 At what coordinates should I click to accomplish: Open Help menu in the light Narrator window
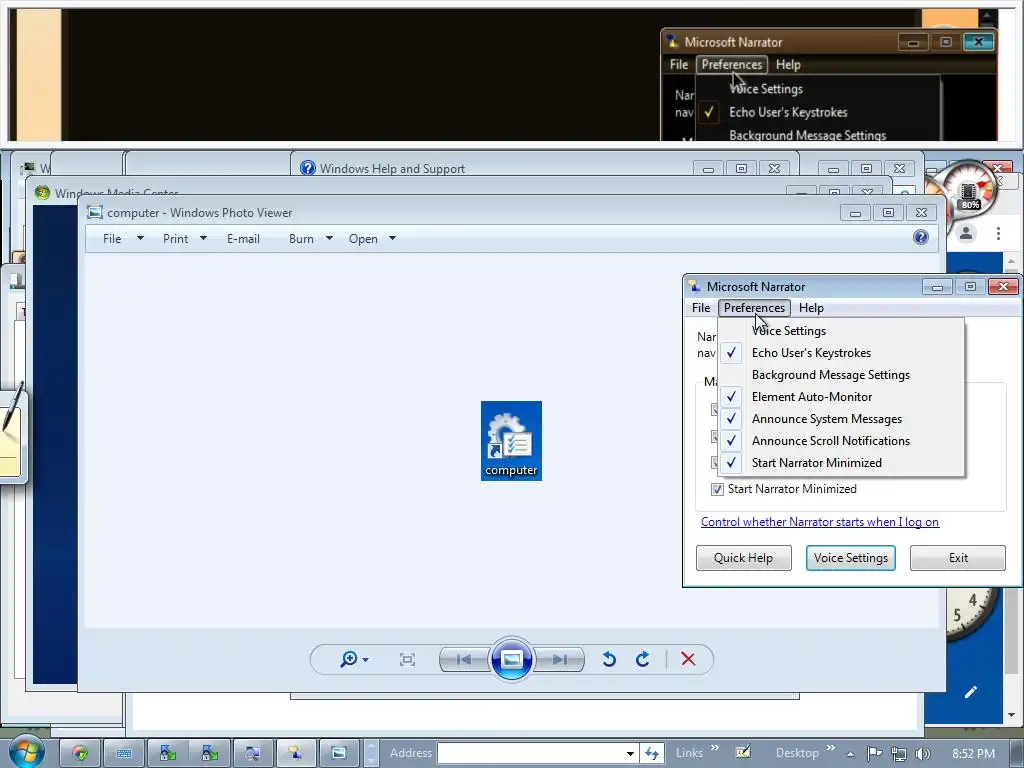811,308
